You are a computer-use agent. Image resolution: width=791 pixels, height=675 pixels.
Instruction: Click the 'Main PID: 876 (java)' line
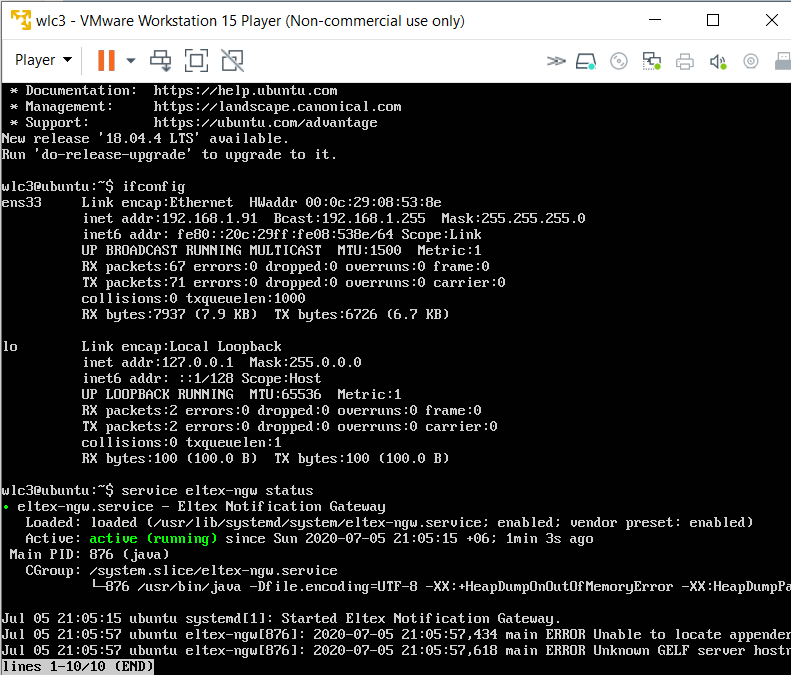[89, 555]
